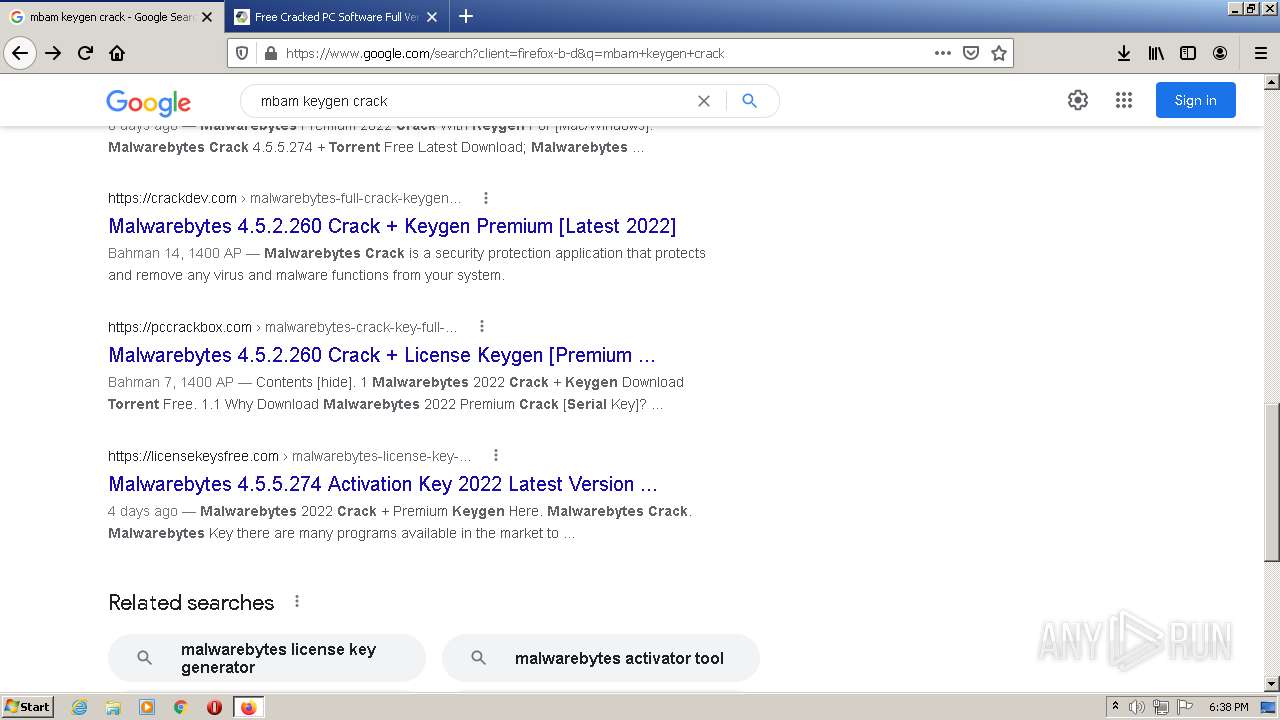Submit search with magnifier button

coord(749,101)
